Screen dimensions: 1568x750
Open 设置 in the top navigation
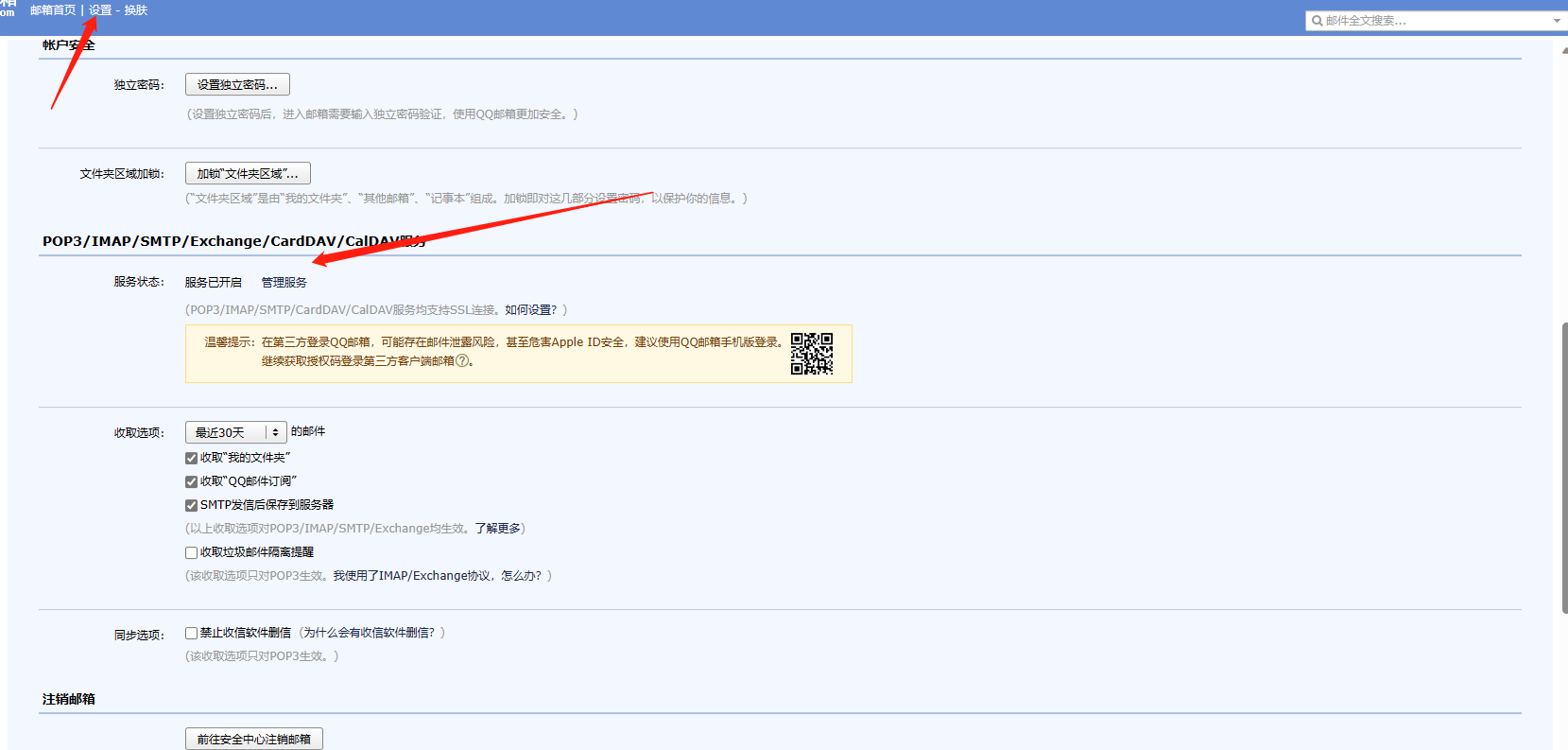(100, 10)
